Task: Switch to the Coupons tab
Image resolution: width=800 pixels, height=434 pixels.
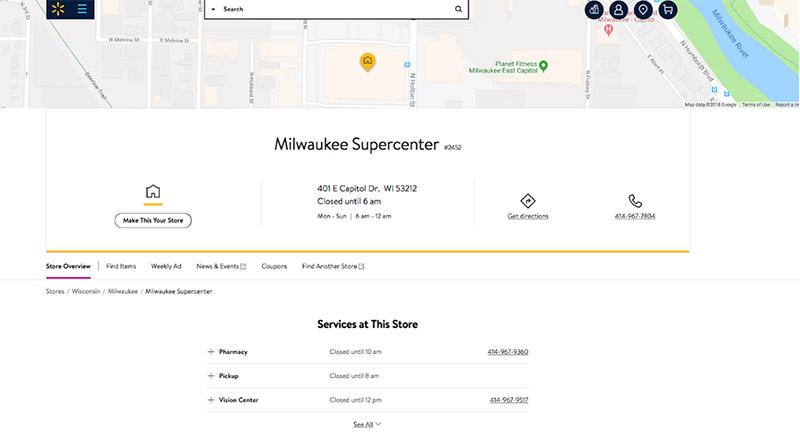Action: [274, 266]
